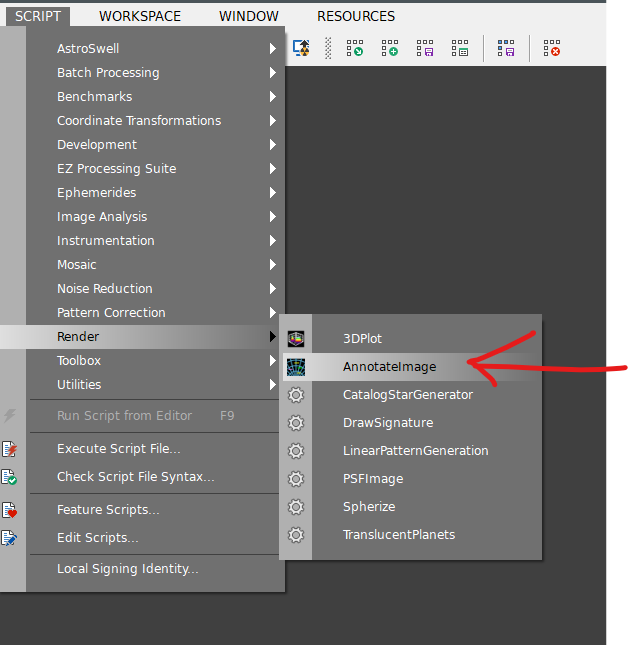Click the Execute Script File icon
The height and width of the screenshot is (645, 628).
10,449
